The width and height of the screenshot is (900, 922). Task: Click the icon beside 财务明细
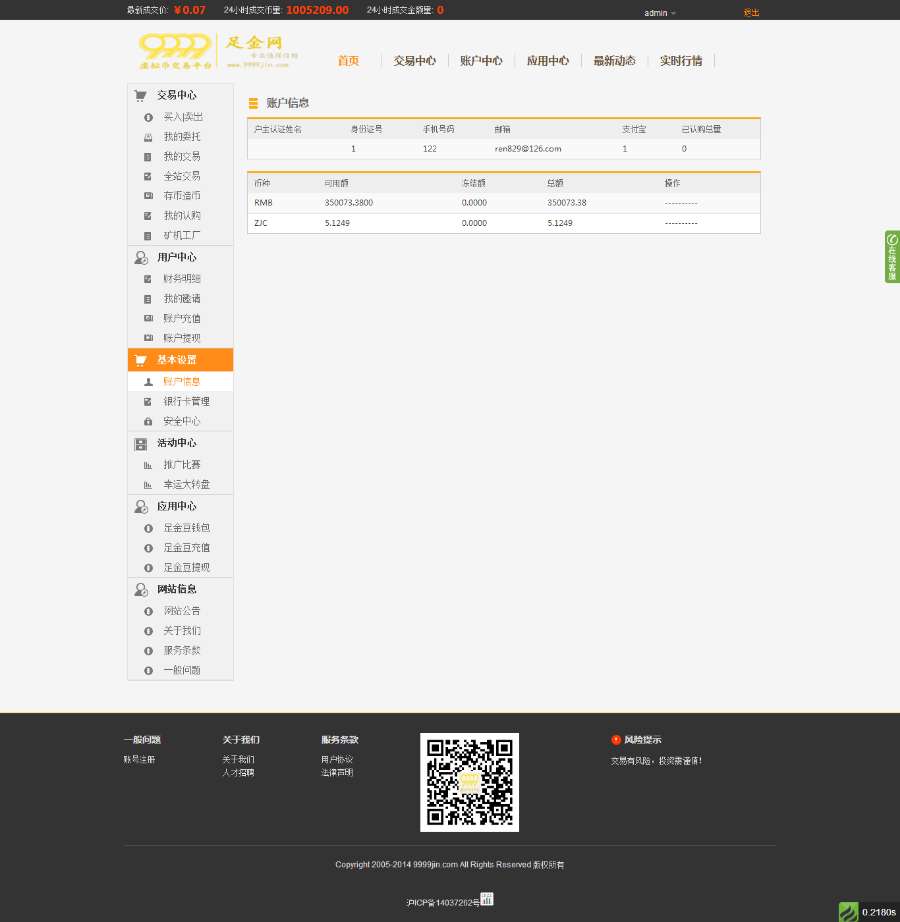148,279
